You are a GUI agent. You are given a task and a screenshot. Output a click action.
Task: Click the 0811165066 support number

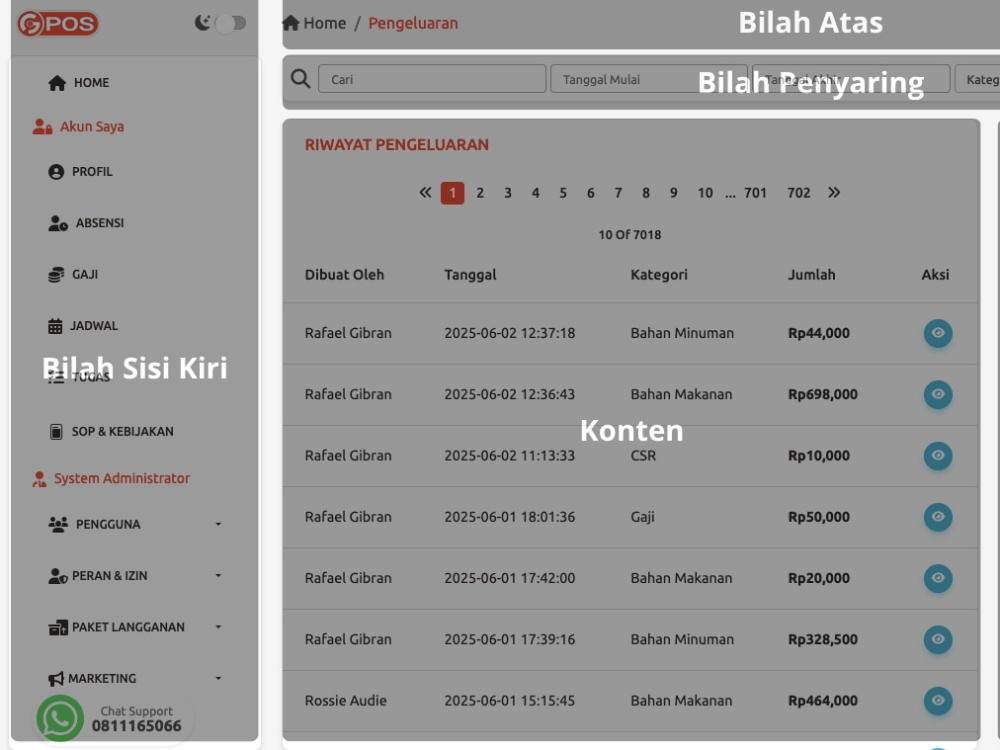[x=136, y=726]
